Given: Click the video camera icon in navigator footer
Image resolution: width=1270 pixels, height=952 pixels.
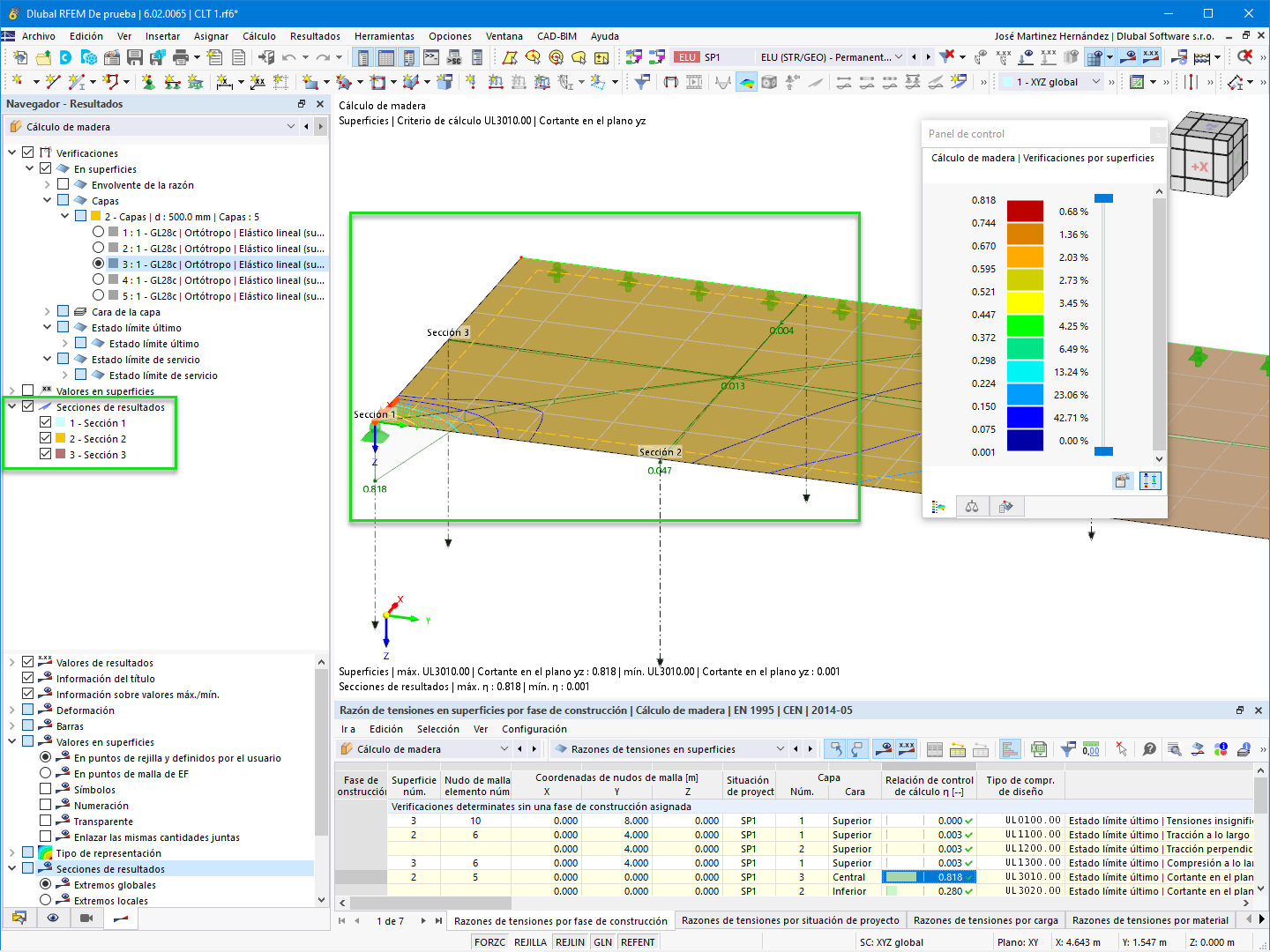Looking at the screenshot, I should [x=86, y=918].
